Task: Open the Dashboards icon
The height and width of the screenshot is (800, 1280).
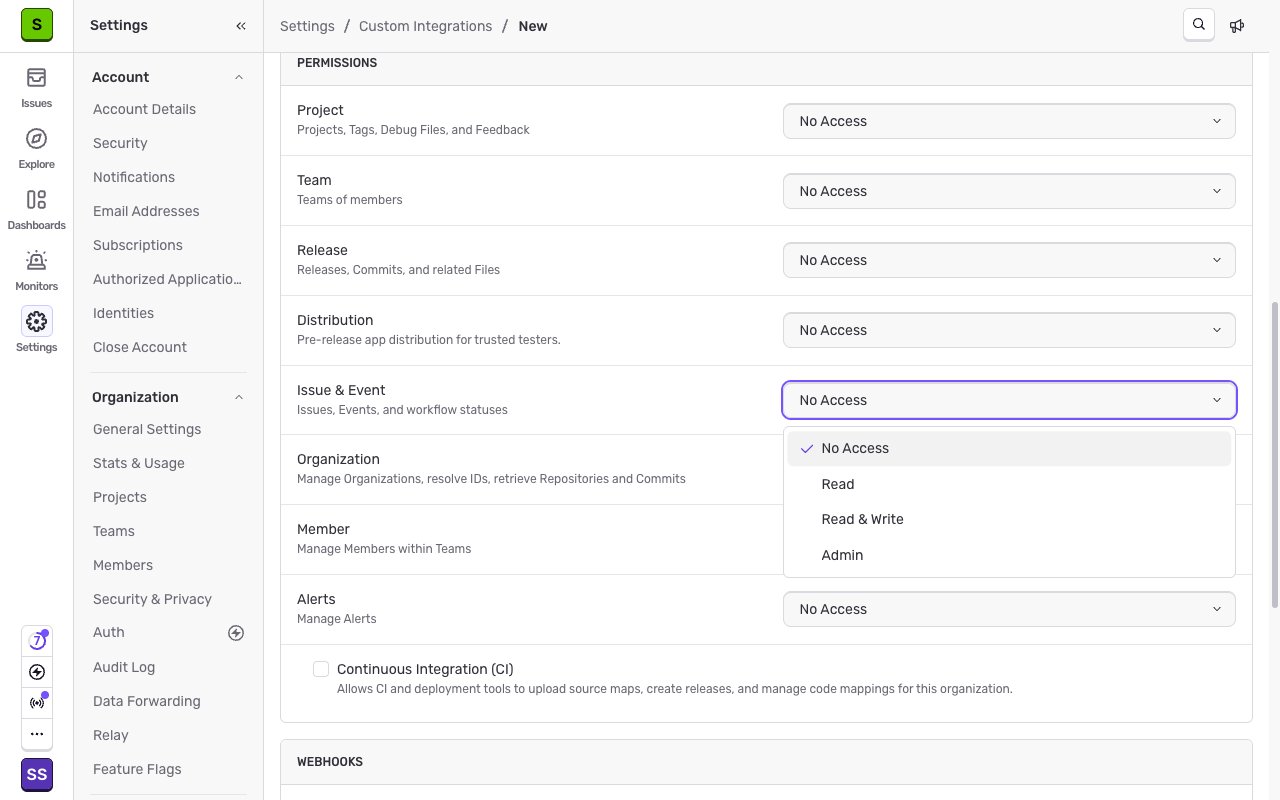Action: coord(37,200)
